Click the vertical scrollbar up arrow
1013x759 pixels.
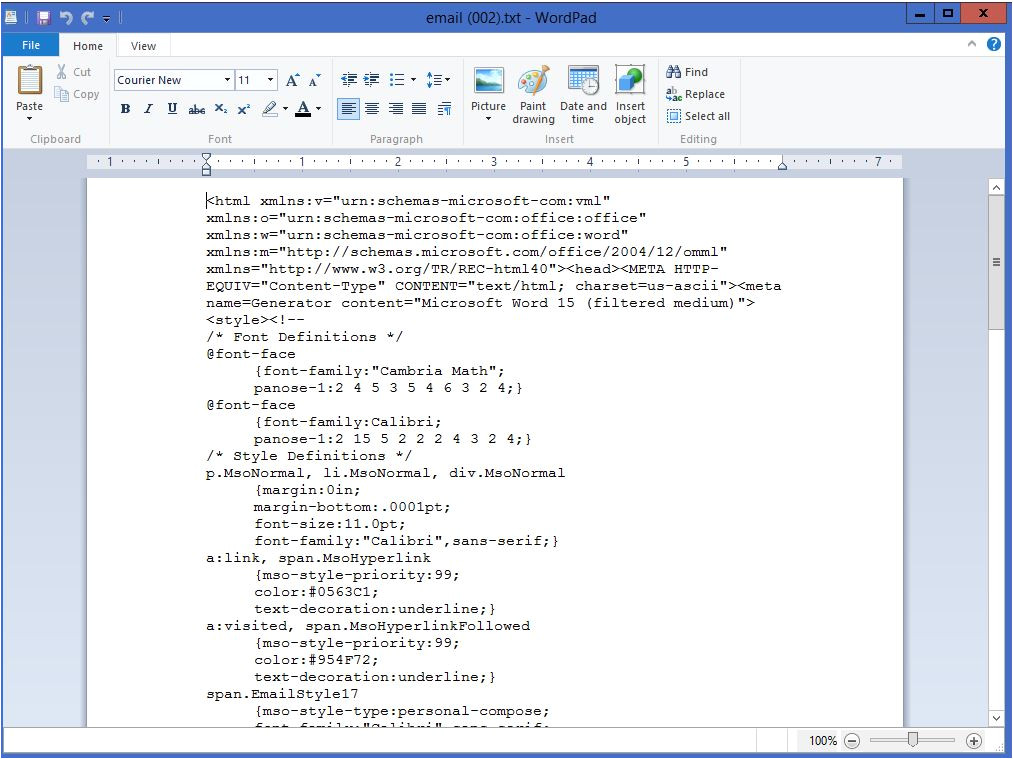coord(996,187)
